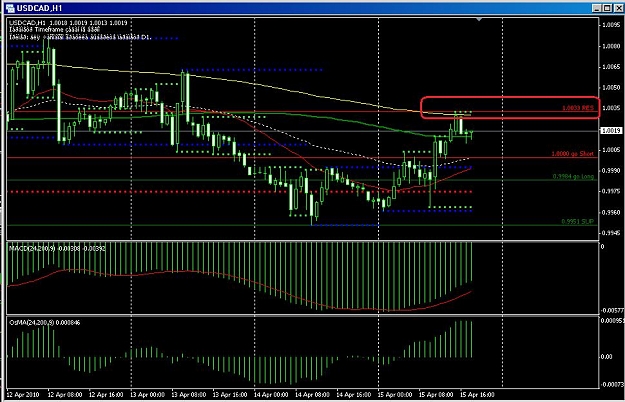
Task: Click the 13 Apr 00:00 time label
Action: [x=147, y=395]
